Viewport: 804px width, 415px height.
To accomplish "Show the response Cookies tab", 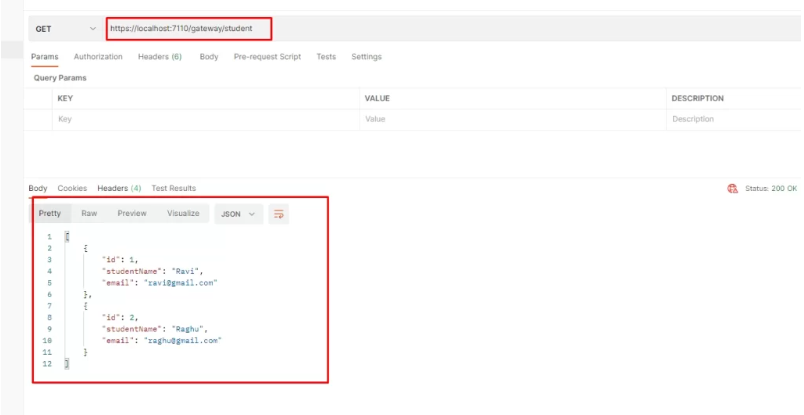I will pyautogui.click(x=72, y=188).
